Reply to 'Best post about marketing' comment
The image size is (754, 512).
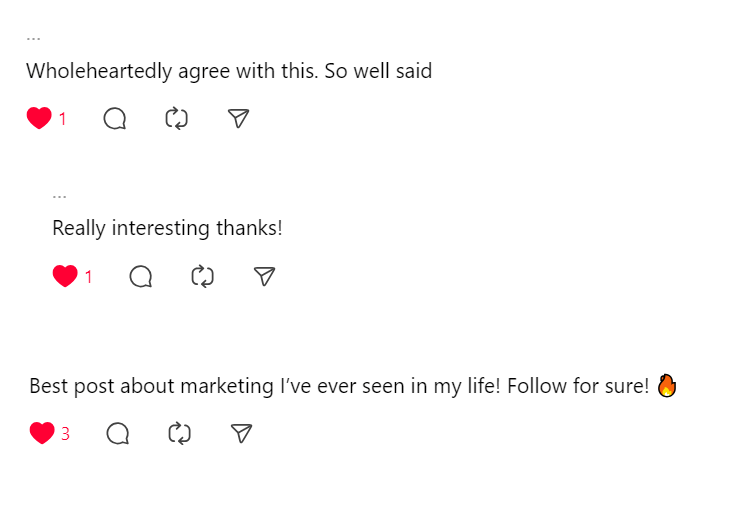(118, 434)
